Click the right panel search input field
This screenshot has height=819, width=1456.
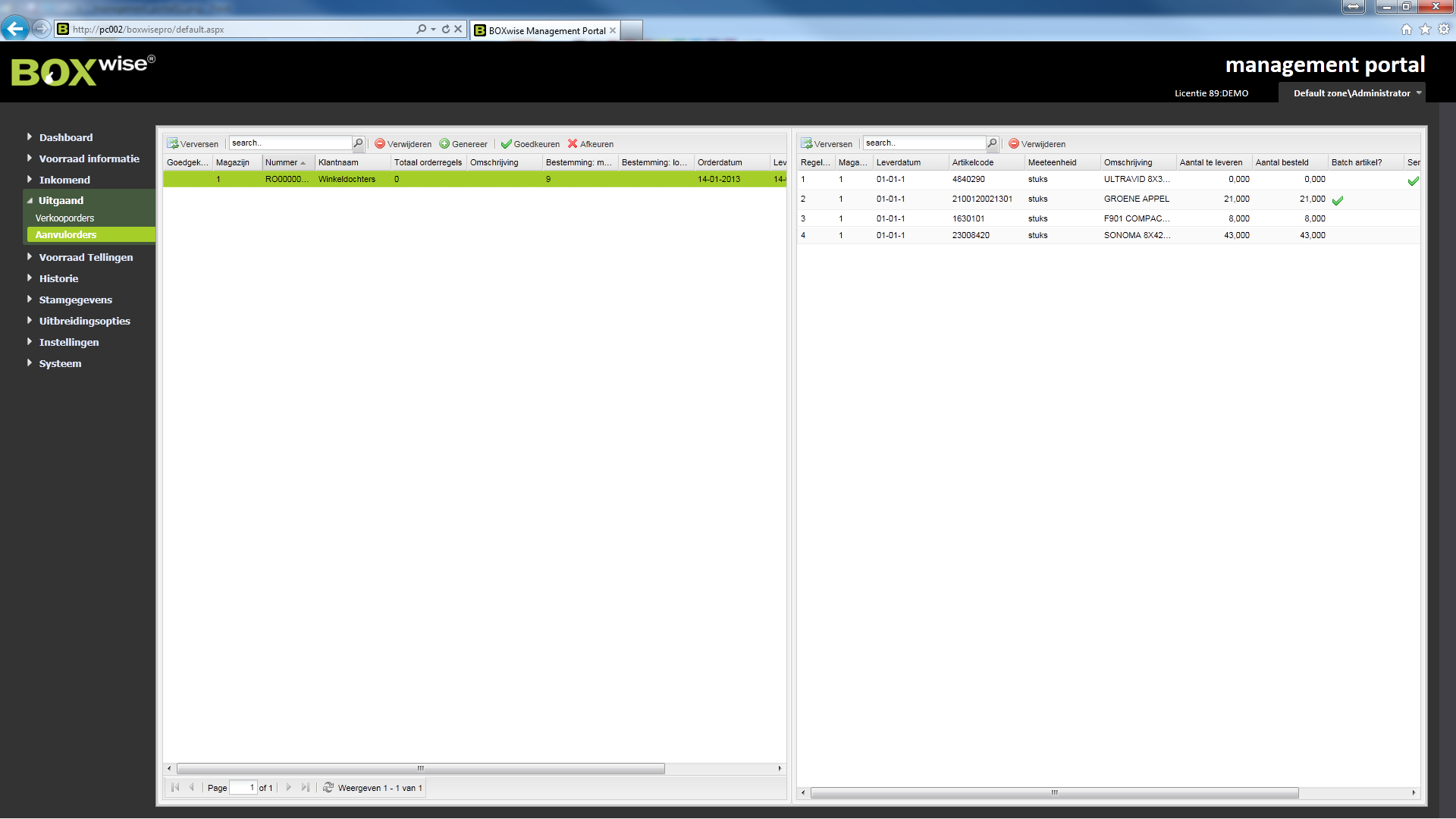[923, 143]
